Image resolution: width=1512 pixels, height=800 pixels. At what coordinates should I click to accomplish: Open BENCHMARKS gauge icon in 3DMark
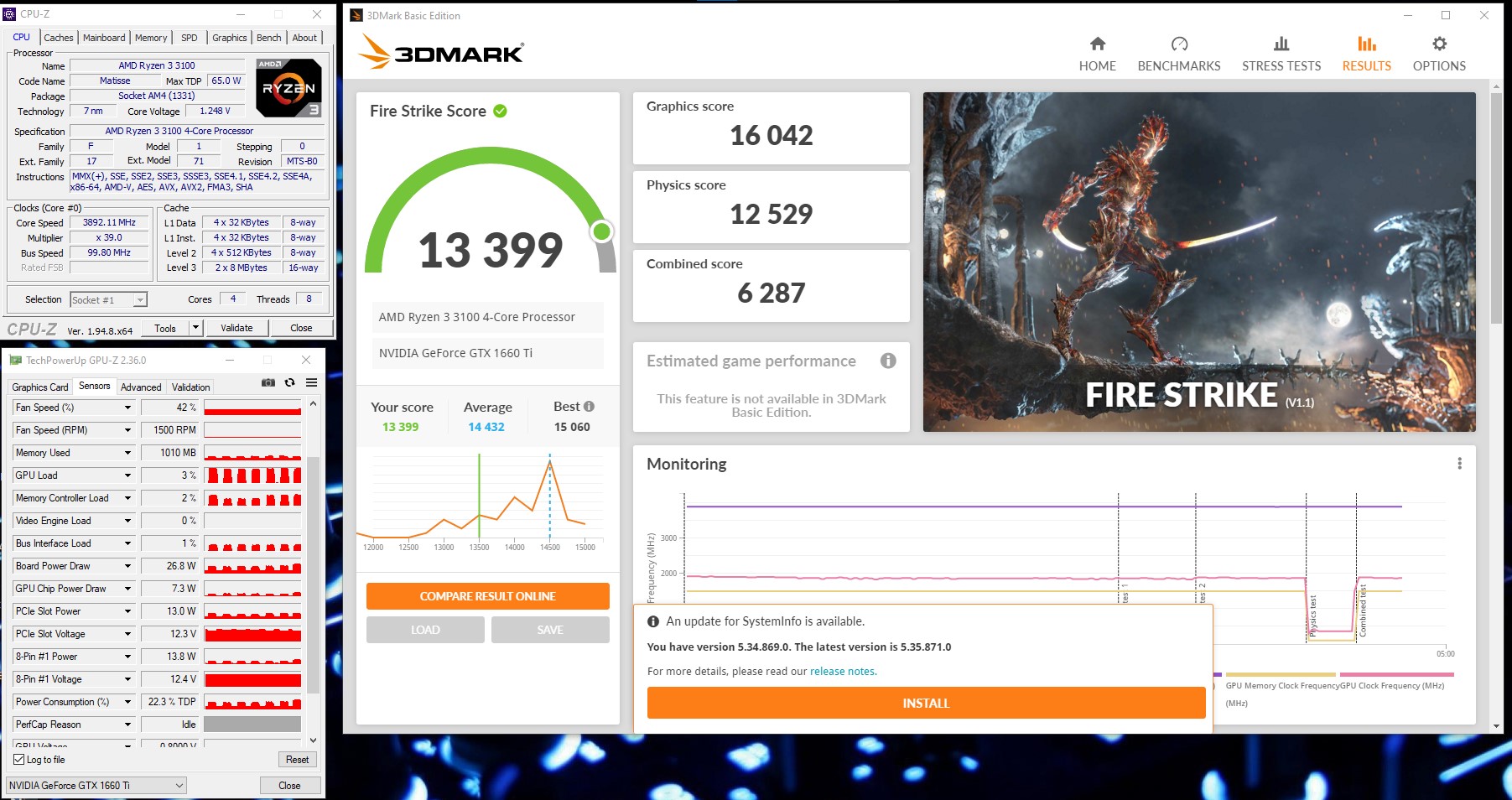(x=1179, y=44)
